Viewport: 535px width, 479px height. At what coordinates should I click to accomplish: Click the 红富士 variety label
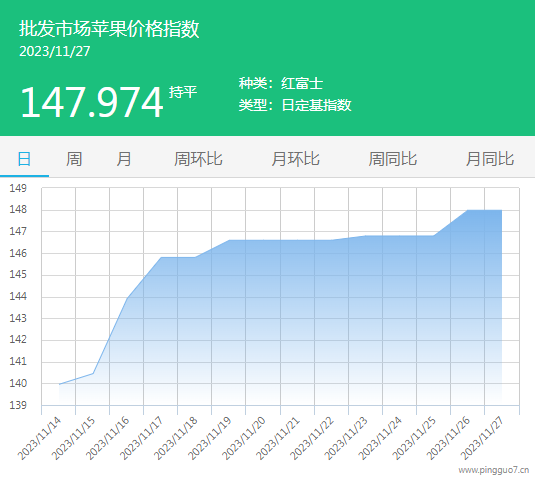pos(302,84)
